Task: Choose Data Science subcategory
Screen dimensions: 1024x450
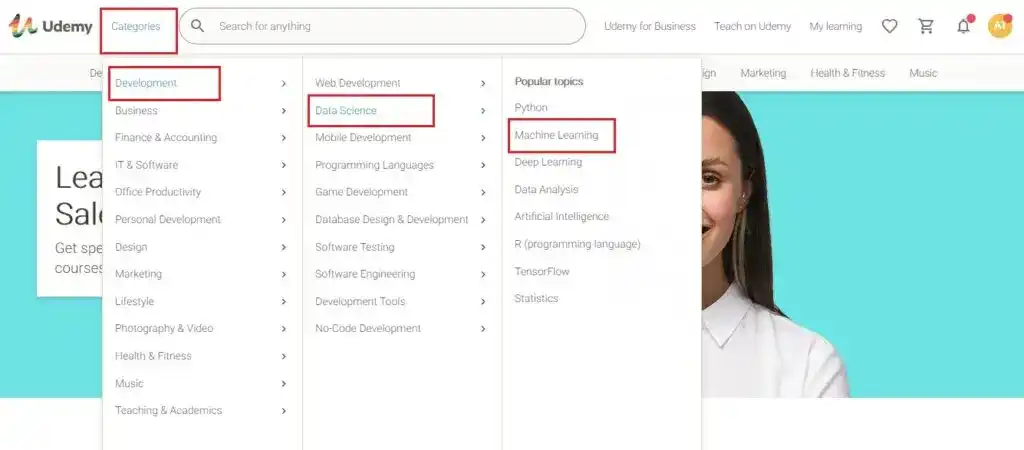Action: pyautogui.click(x=346, y=111)
